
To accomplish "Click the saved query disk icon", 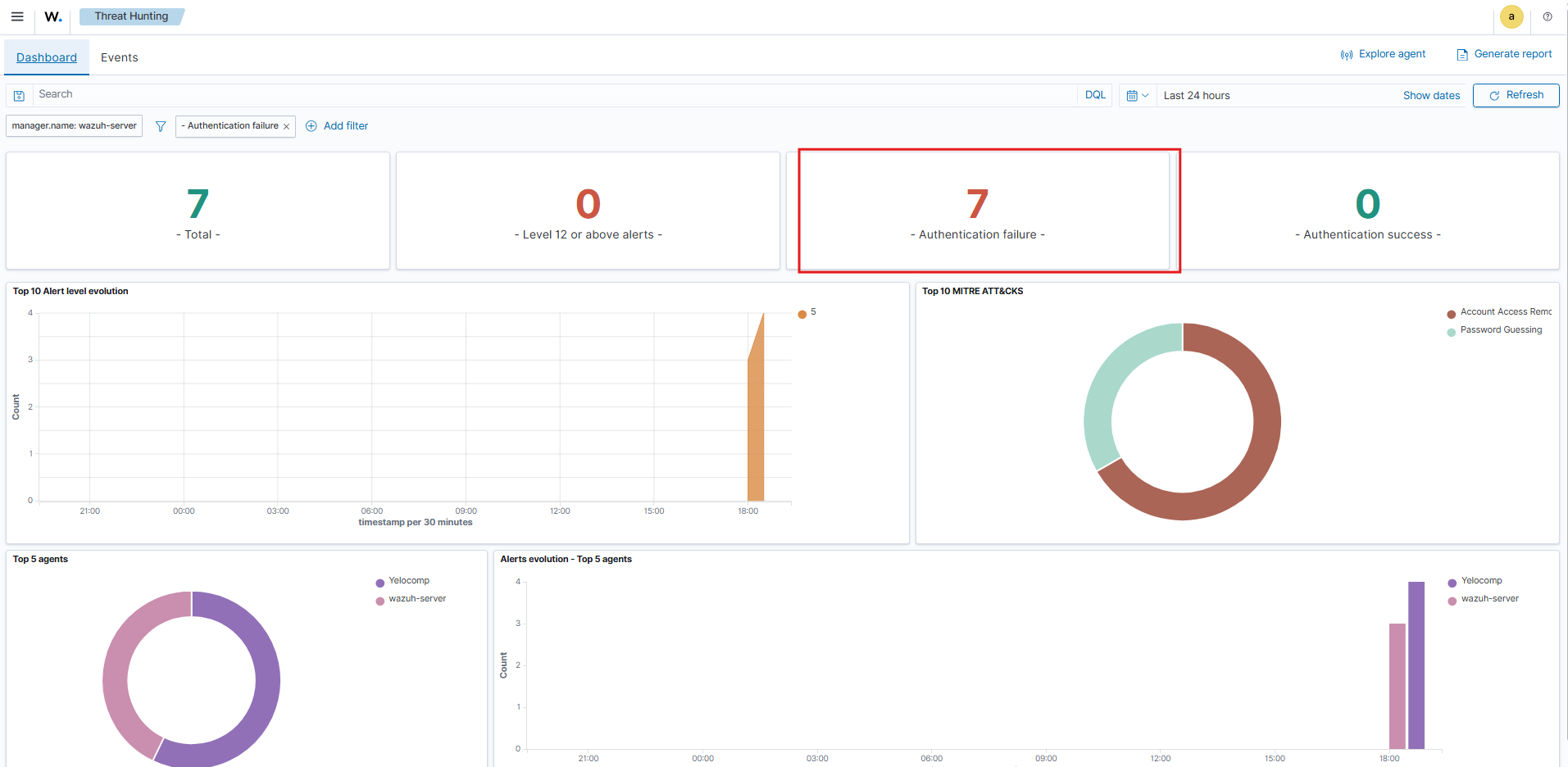I will [x=19, y=96].
